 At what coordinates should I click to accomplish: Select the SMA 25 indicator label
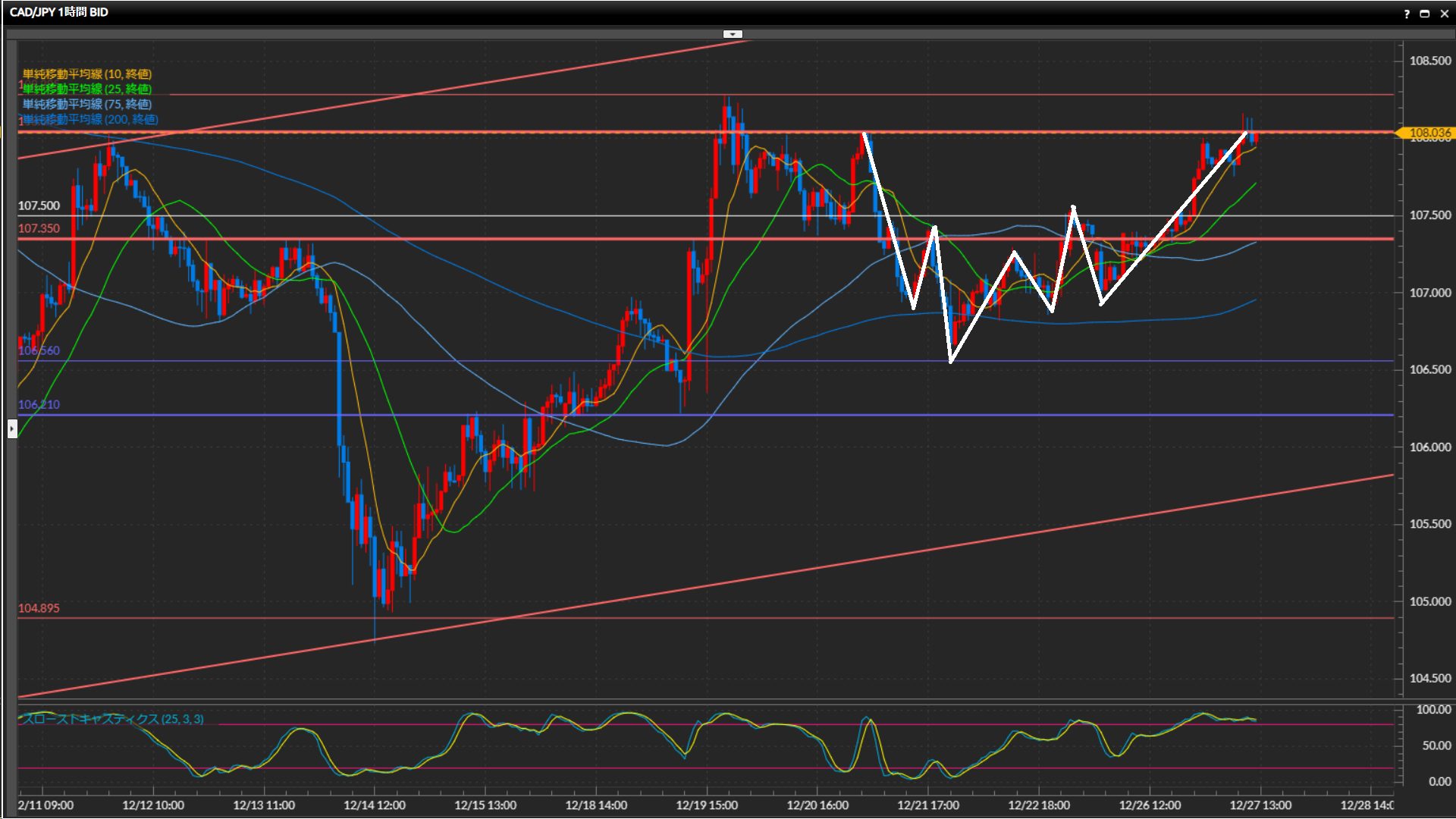coord(87,89)
